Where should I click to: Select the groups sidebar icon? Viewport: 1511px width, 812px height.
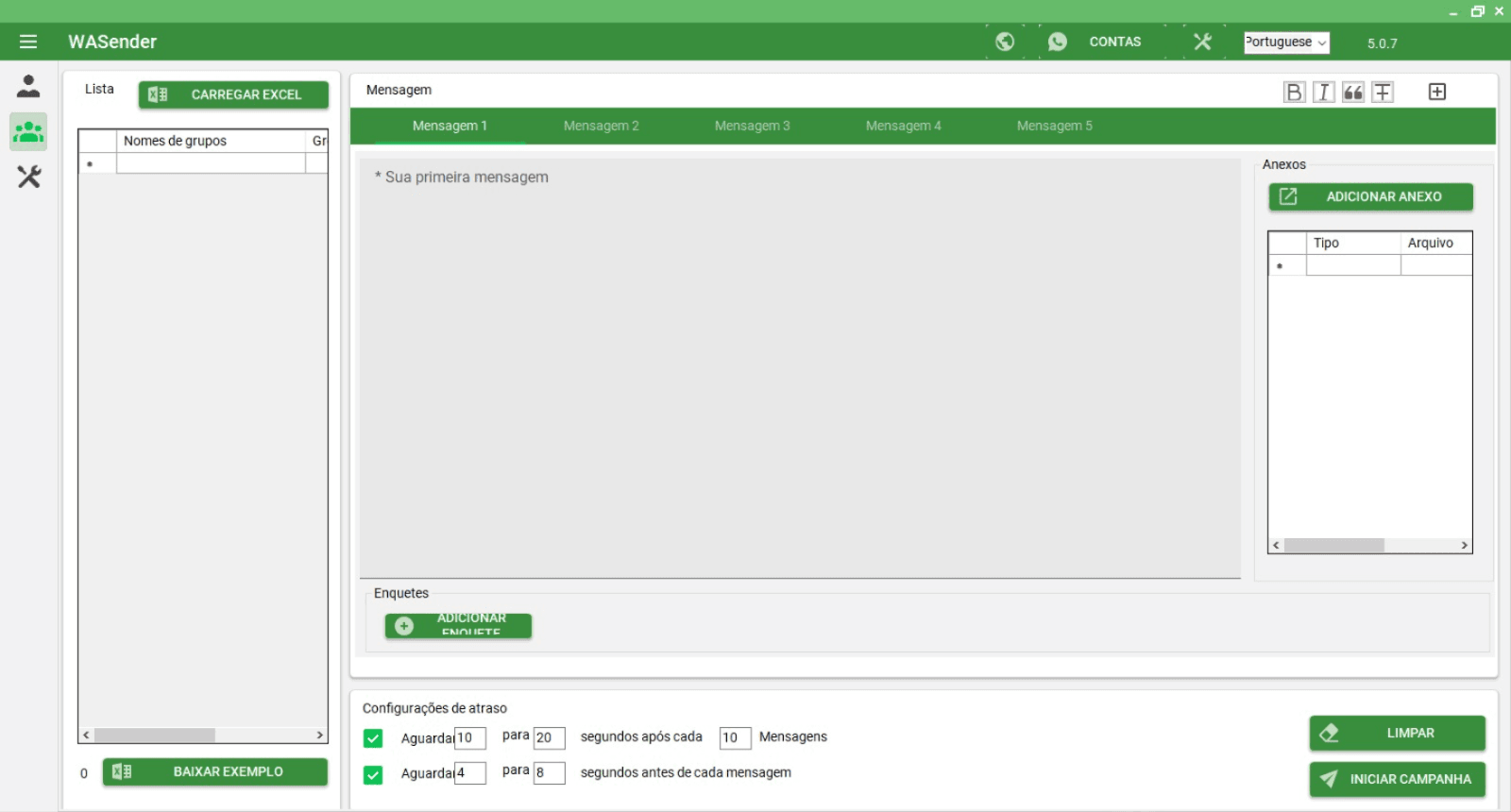[28, 132]
